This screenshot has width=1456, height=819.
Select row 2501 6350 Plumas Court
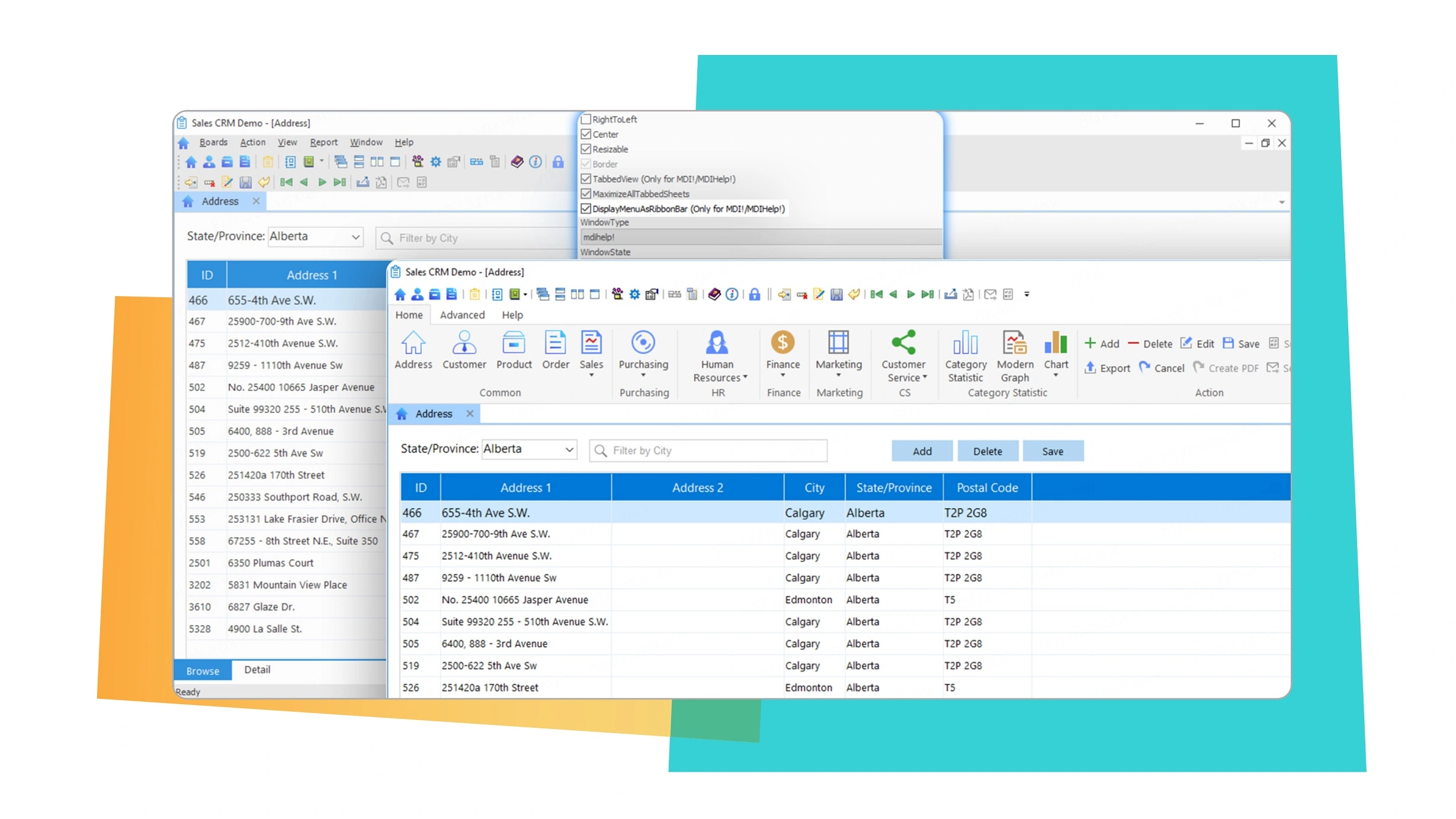(x=287, y=563)
